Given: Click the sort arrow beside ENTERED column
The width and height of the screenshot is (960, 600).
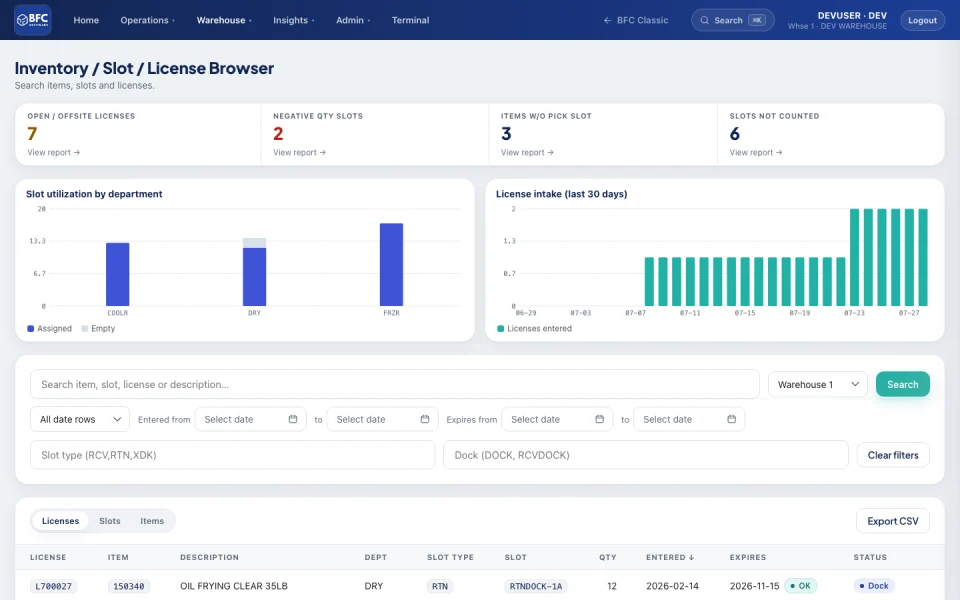Looking at the screenshot, I should click(x=692, y=557).
